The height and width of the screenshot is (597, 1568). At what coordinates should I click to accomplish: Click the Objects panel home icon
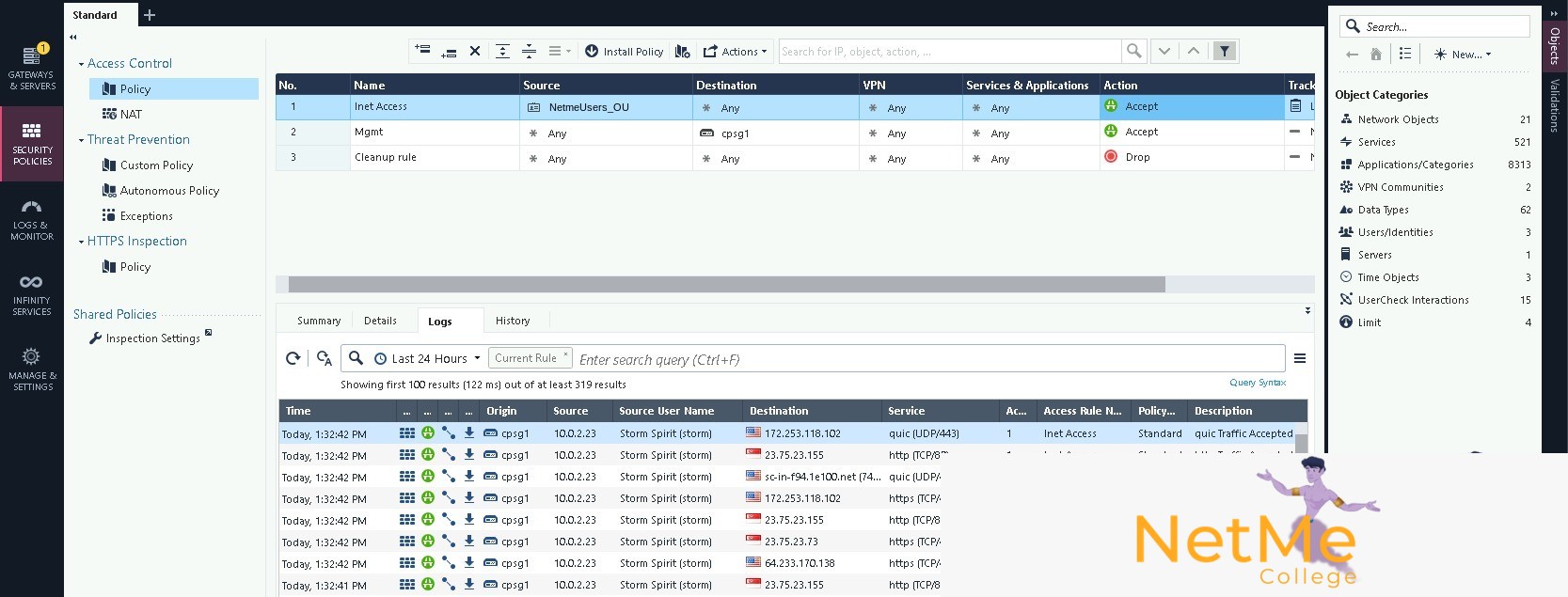click(1376, 55)
